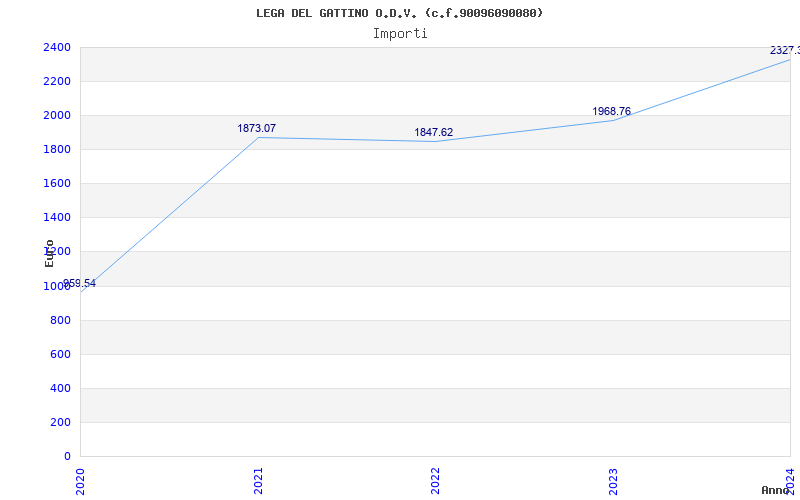The image size is (800, 500).
Task: Click the 2000 y-axis tick label
Action: click(57, 116)
